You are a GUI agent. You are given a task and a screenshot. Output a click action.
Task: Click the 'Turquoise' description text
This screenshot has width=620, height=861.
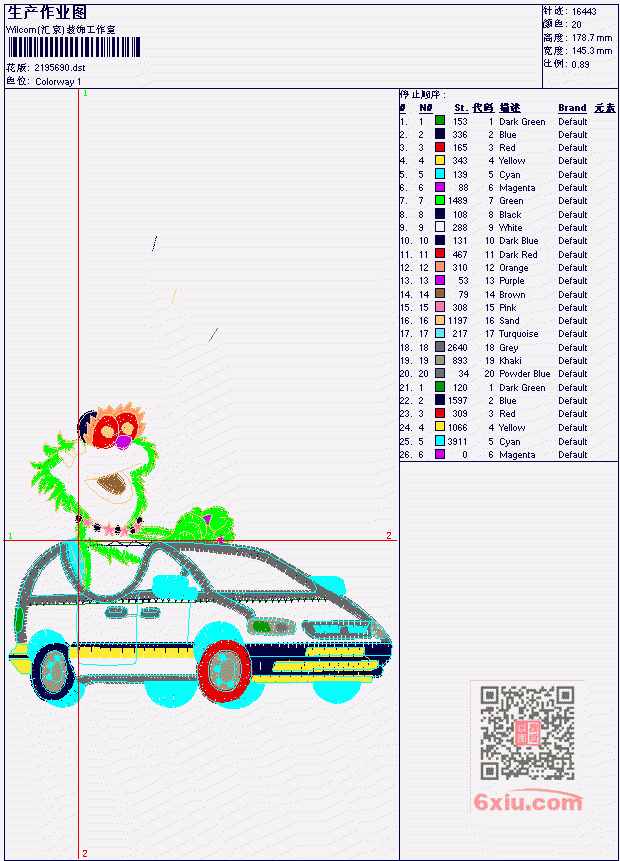coord(518,334)
